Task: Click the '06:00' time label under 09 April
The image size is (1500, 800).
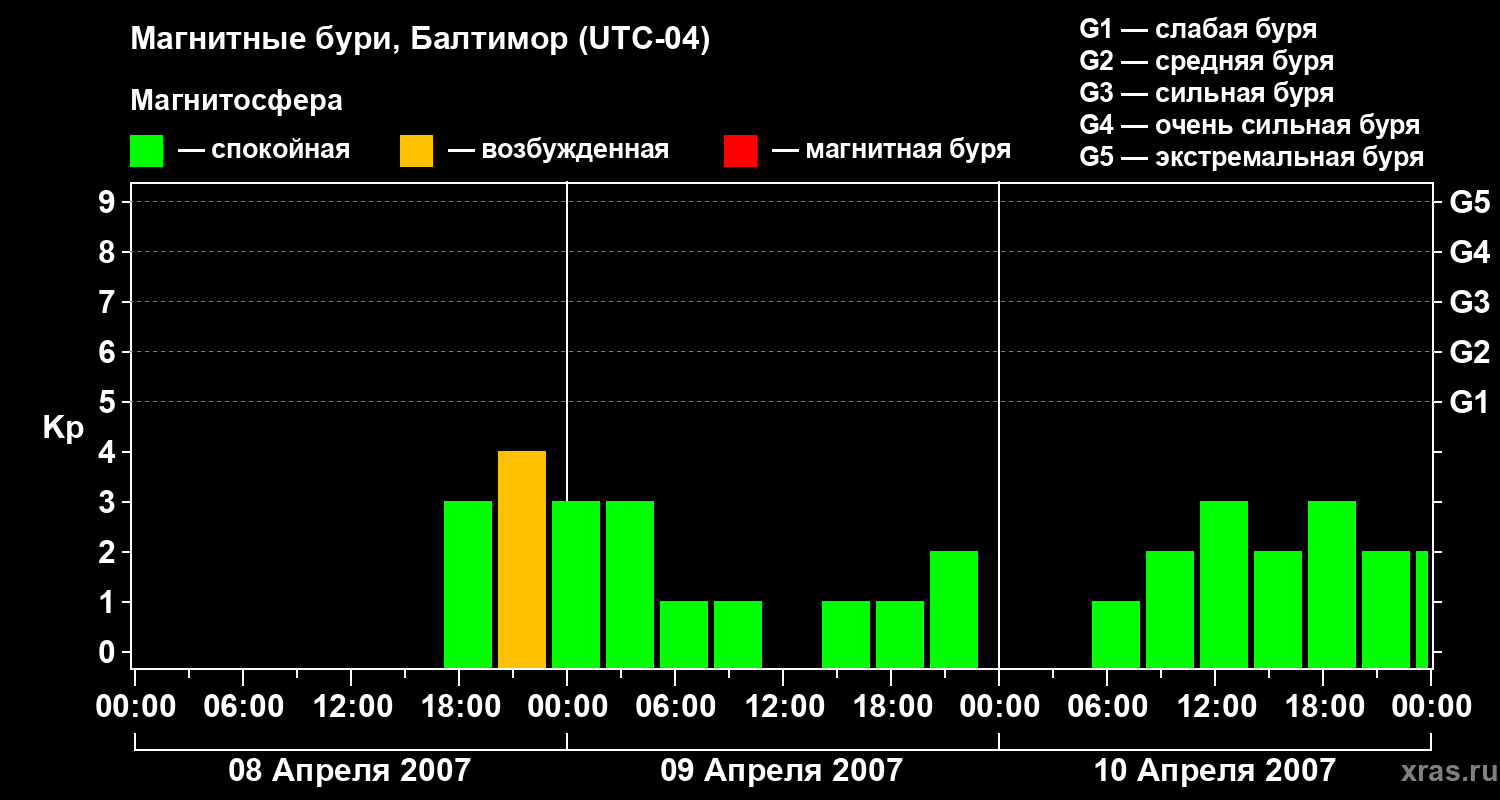Action: [676, 707]
